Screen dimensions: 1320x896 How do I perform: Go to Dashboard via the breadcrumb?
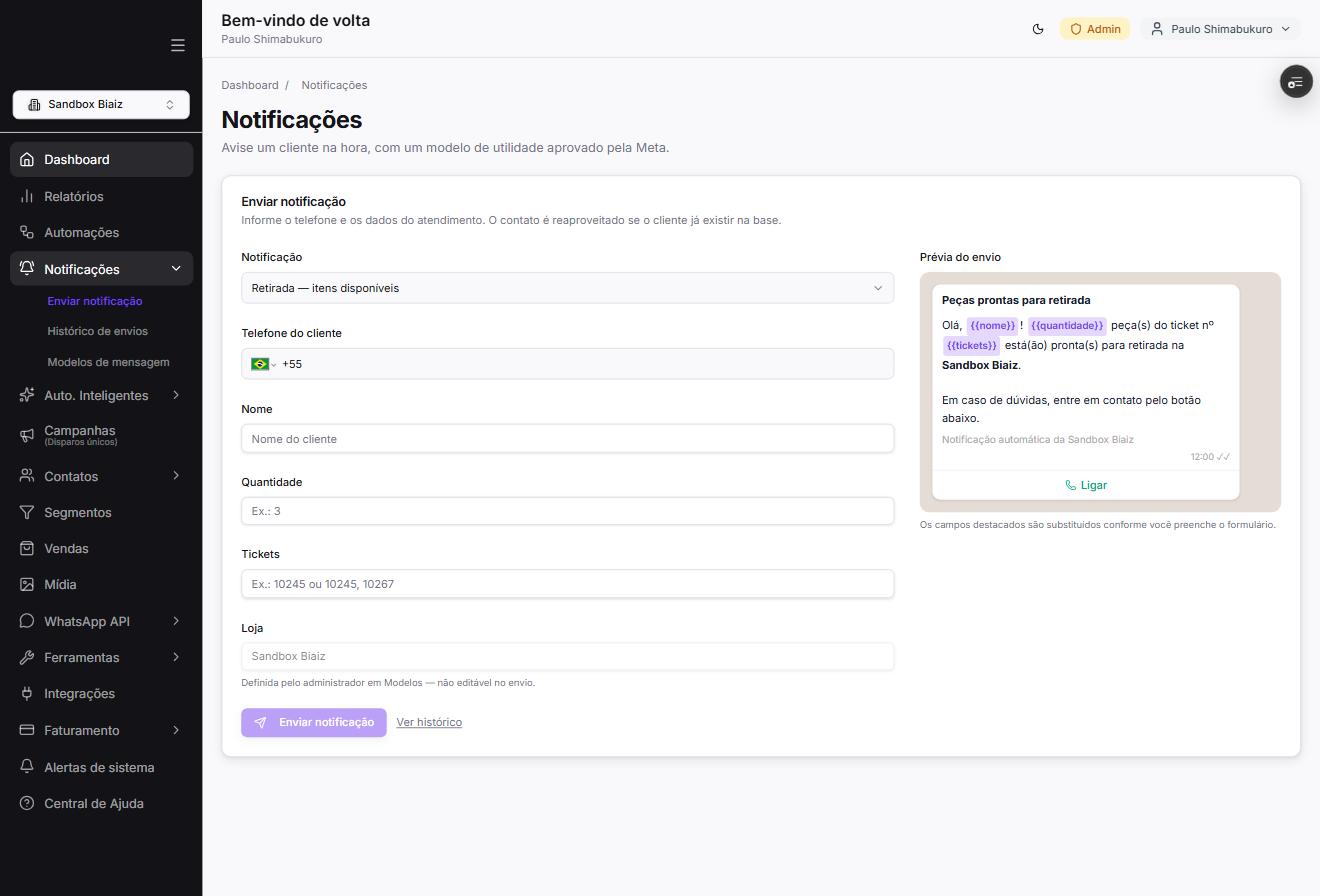point(250,85)
